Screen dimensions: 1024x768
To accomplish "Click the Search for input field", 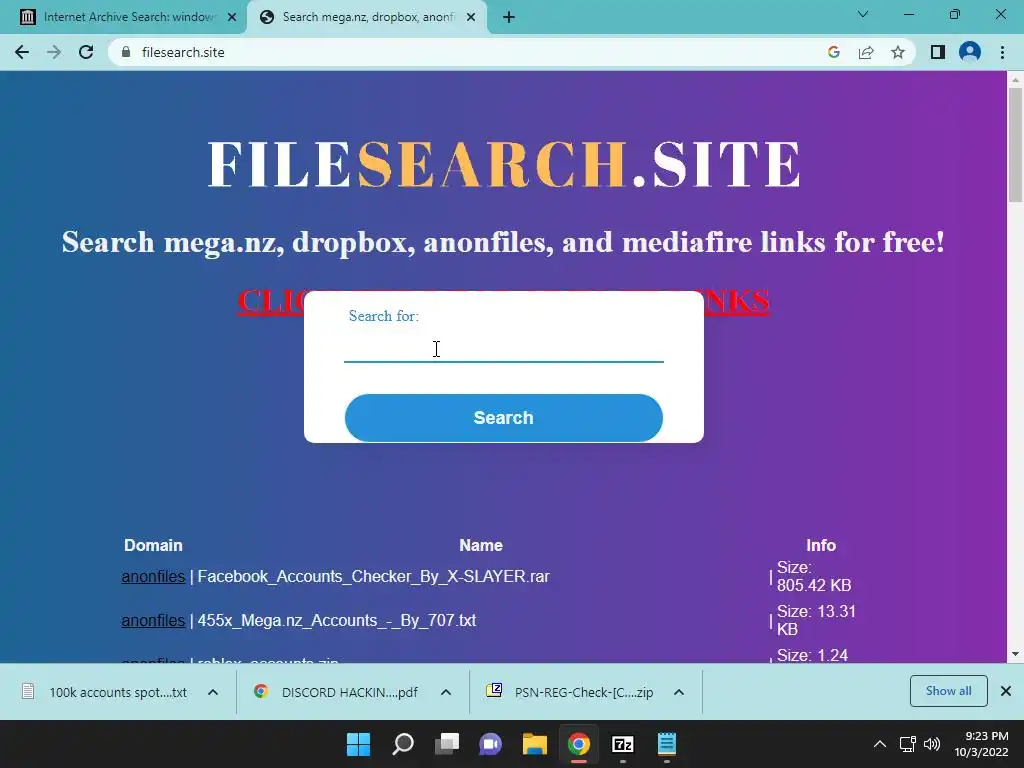I will [x=504, y=349].
